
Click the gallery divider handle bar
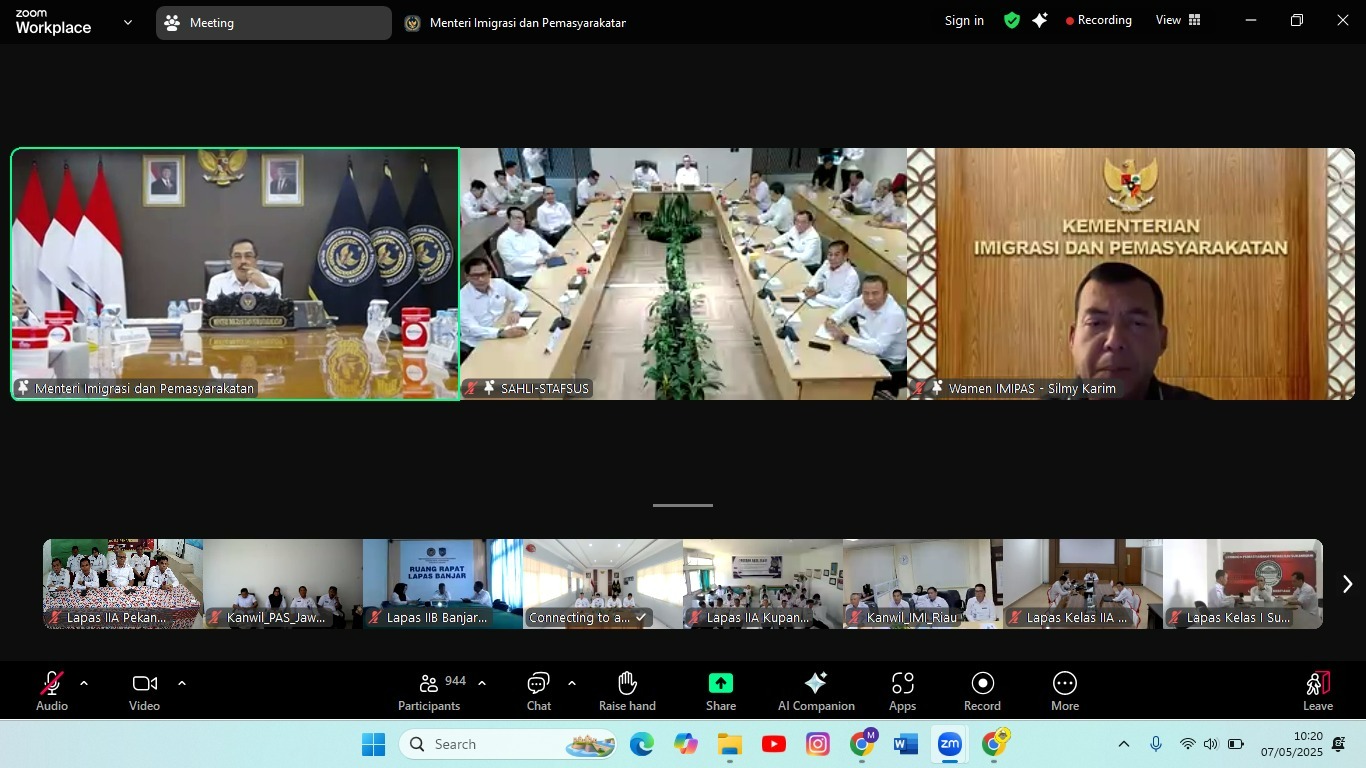point(683,505)
